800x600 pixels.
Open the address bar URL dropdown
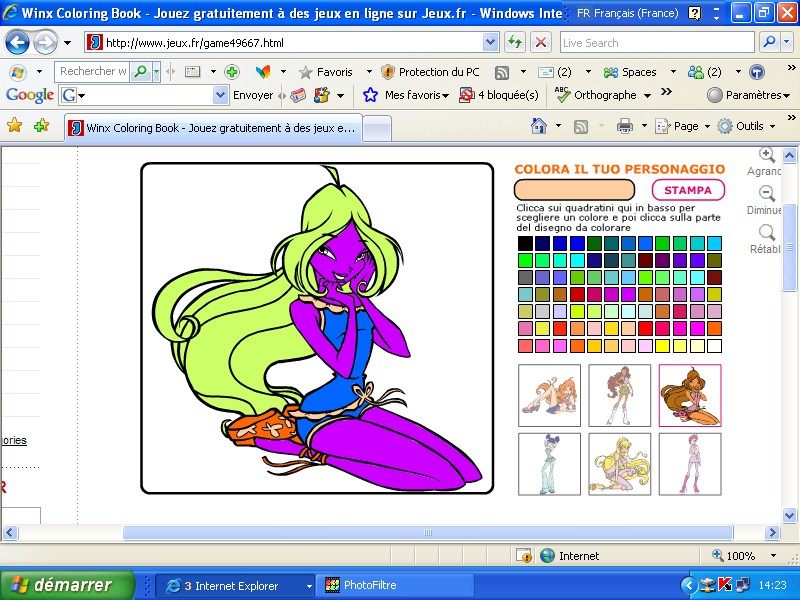pos(490,43)
